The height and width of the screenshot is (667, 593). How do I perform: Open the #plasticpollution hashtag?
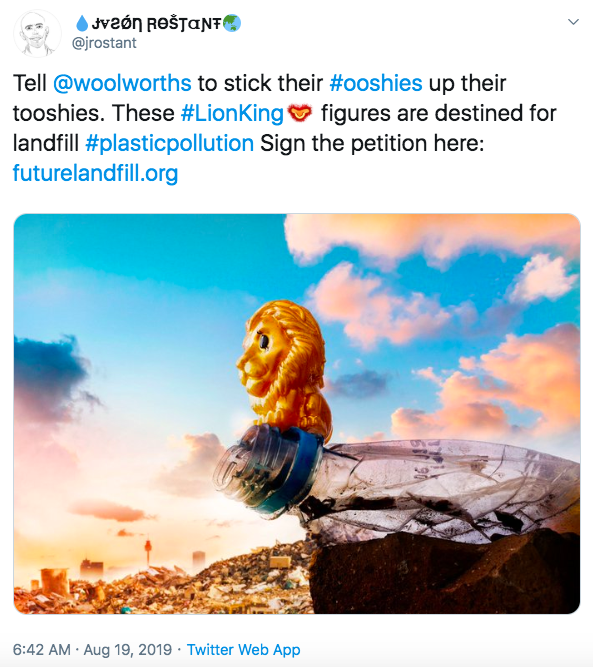170,143
